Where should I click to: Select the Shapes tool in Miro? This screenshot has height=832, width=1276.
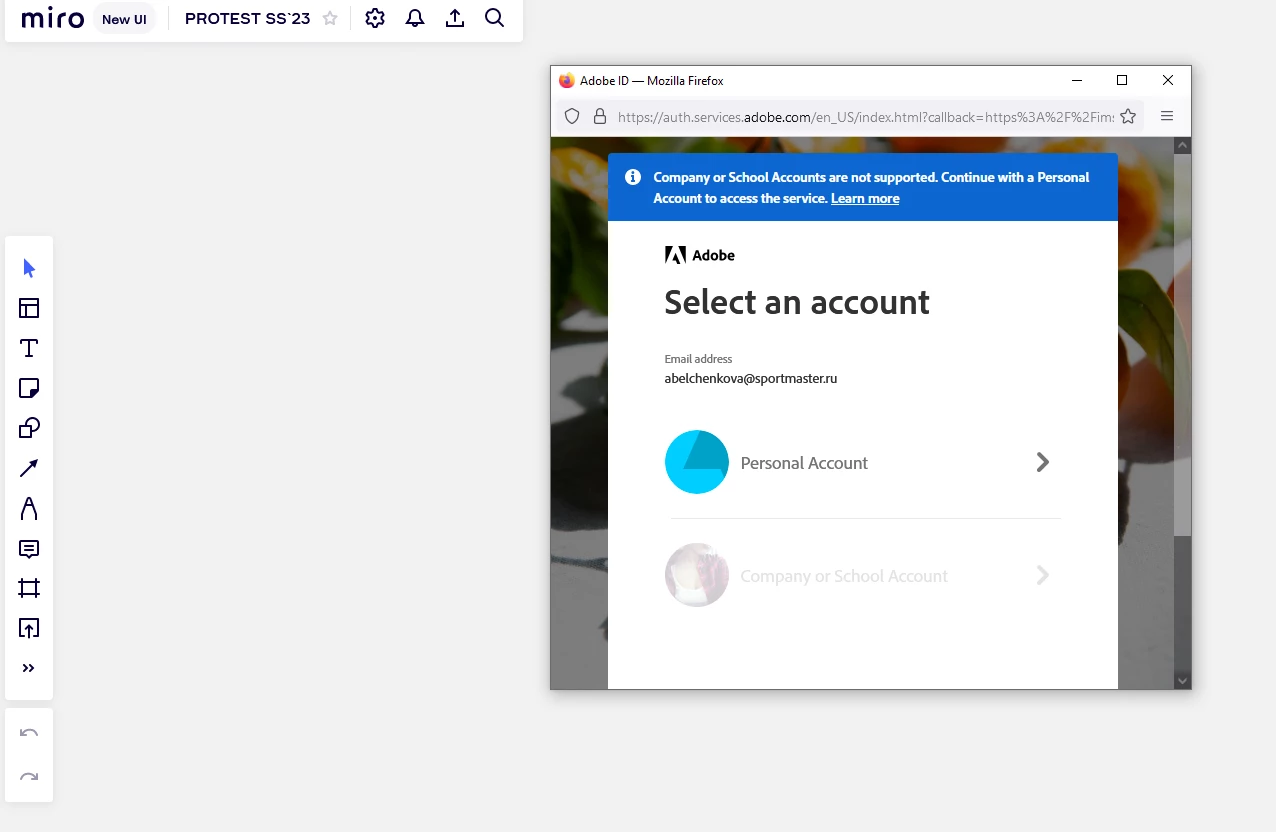pyautogui.click(x=29, y=428)
